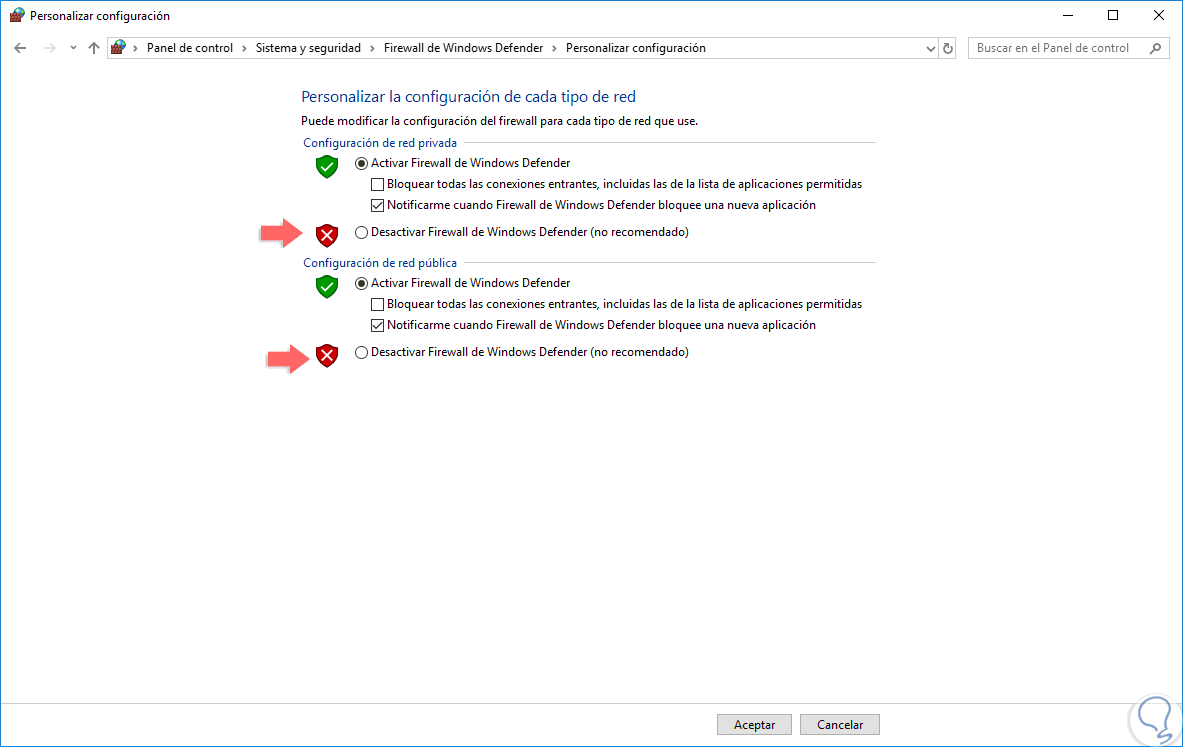This screenshot has height=747, width=1183.
Task: Click the Puede modificar la configuración description text
Action: click(499, 121)
